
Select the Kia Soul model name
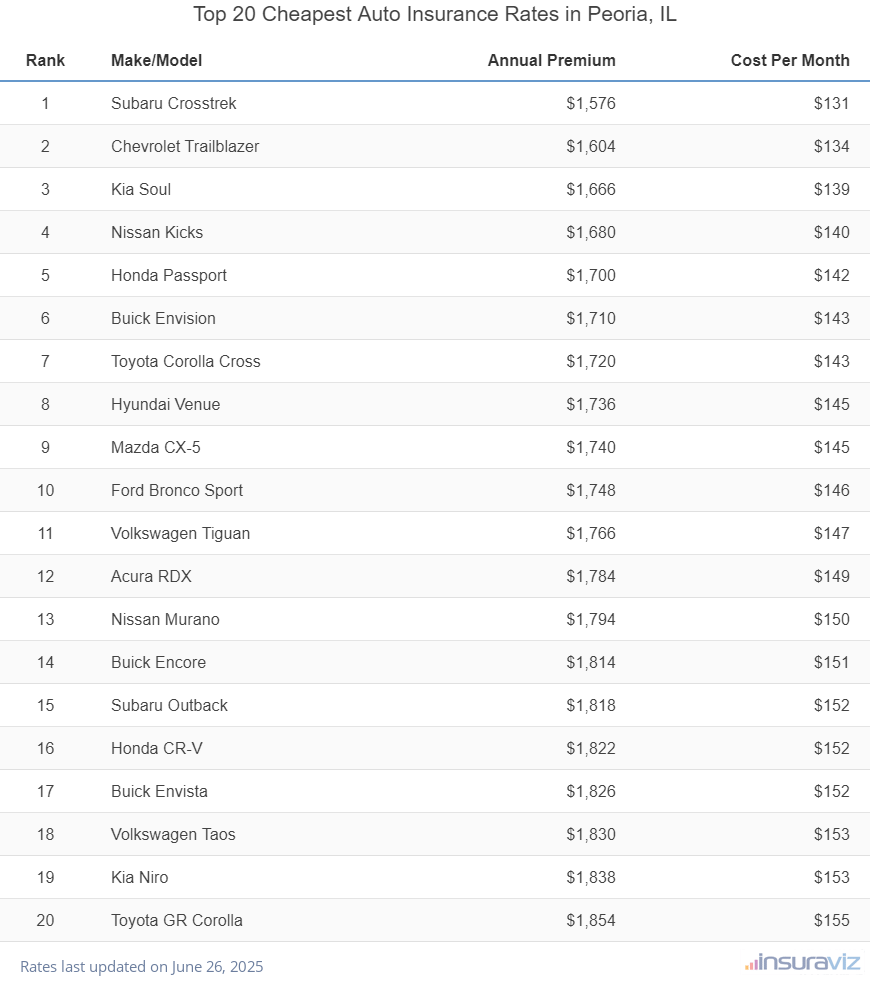click(x=141, y=189)
